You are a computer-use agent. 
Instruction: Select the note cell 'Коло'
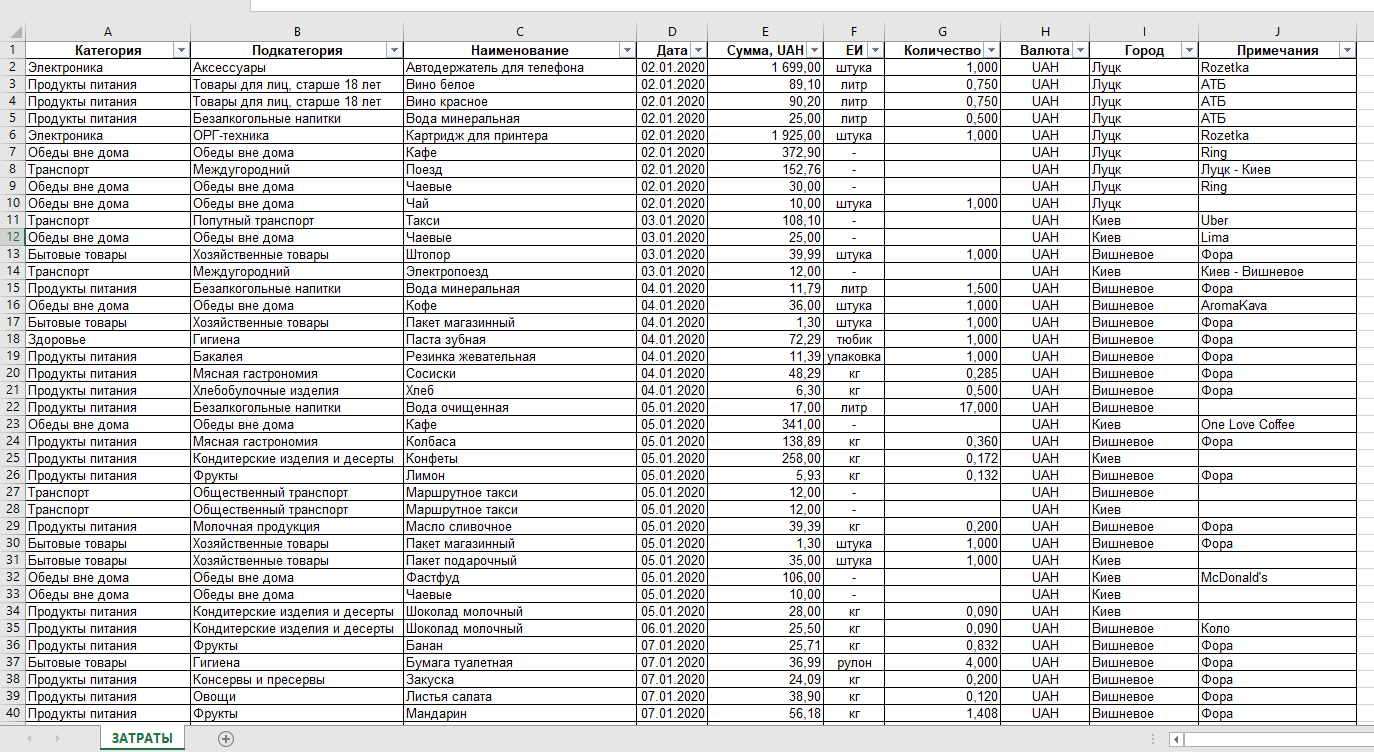(1277, 628)
